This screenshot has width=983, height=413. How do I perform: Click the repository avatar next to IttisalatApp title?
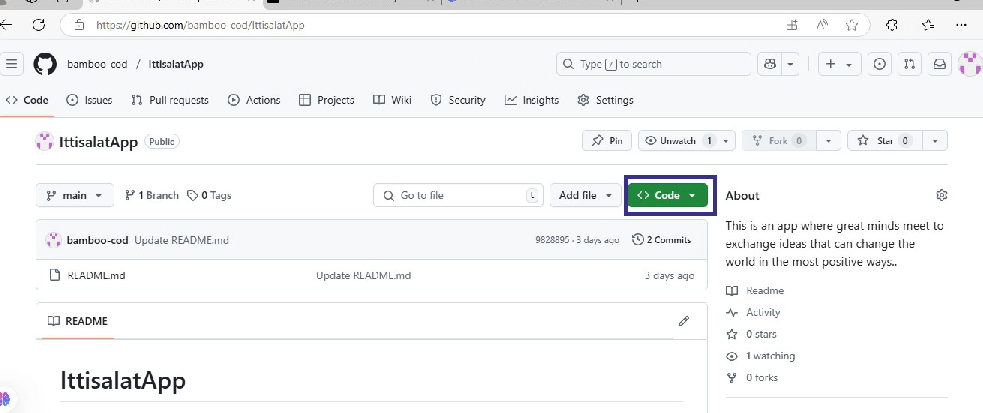point(45,142)
